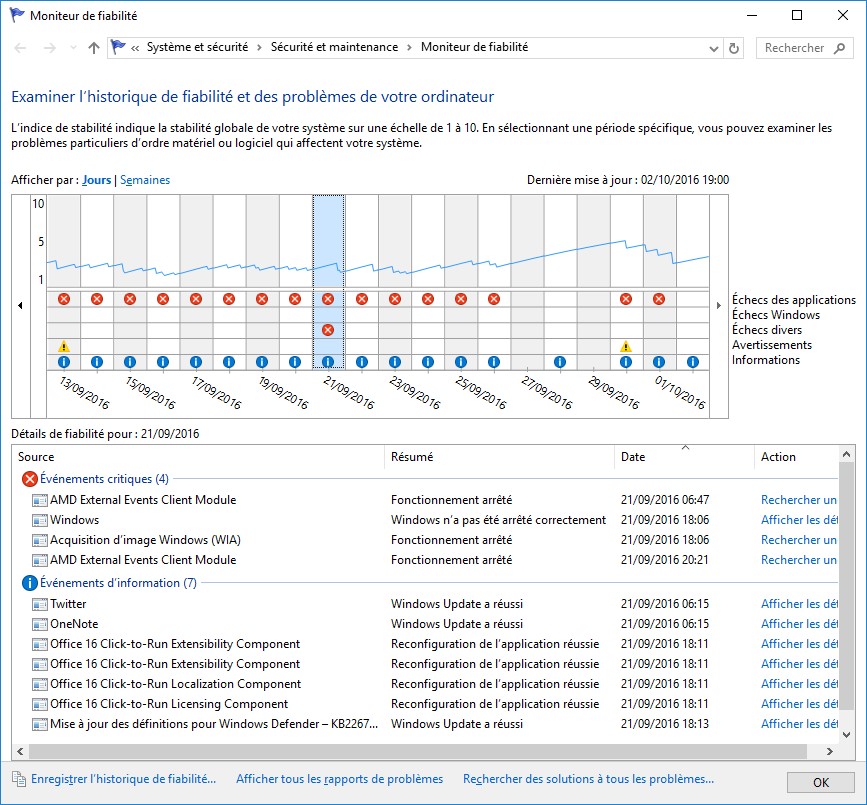Screen dimensions: 867x805
Task: Click the OK button
Action: (820, 781)
